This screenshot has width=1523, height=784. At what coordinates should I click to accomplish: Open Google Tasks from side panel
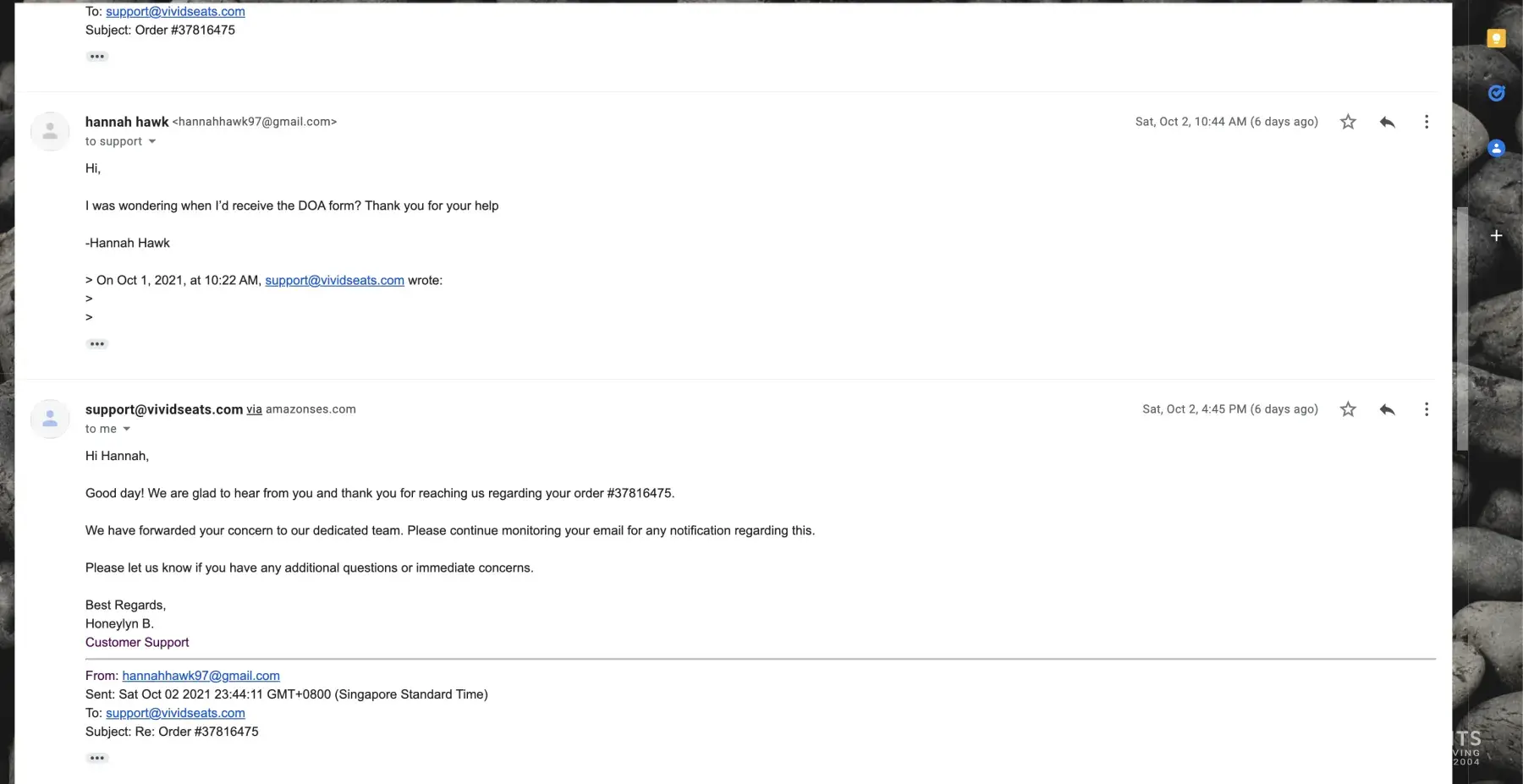pyautogui.click(x=1496, y=93)
